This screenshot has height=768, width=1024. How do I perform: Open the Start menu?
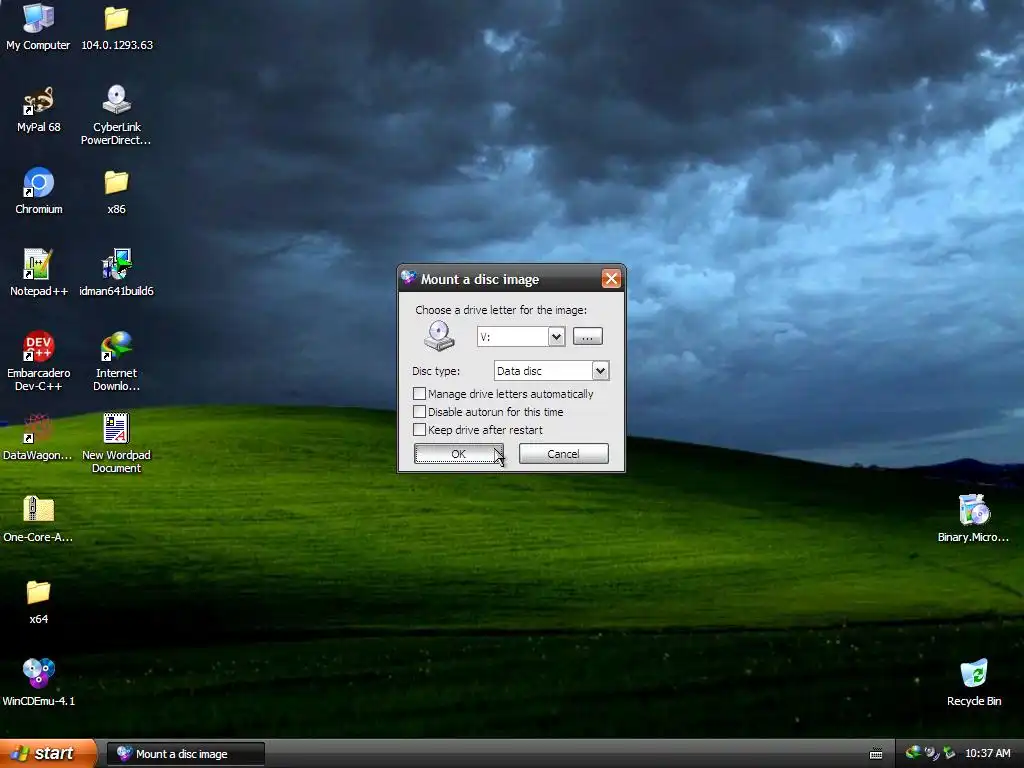click(x=48, y=754)
